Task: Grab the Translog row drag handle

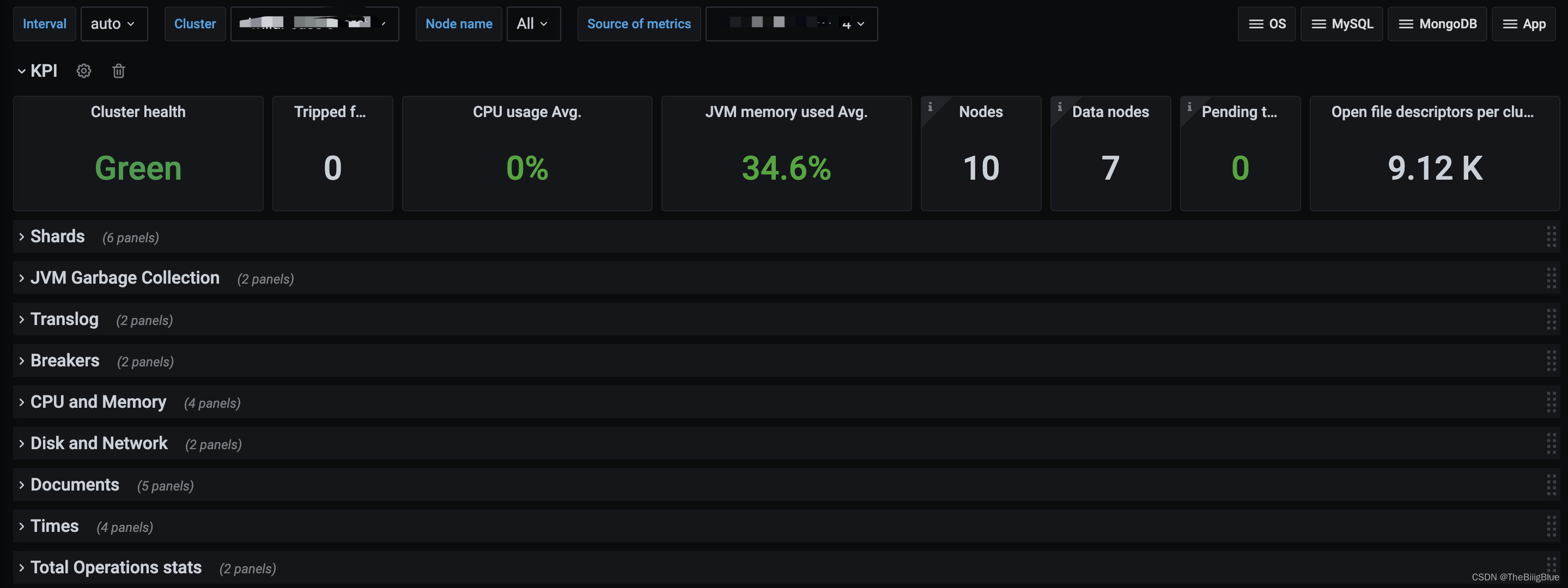Action: click(1551, 319)
